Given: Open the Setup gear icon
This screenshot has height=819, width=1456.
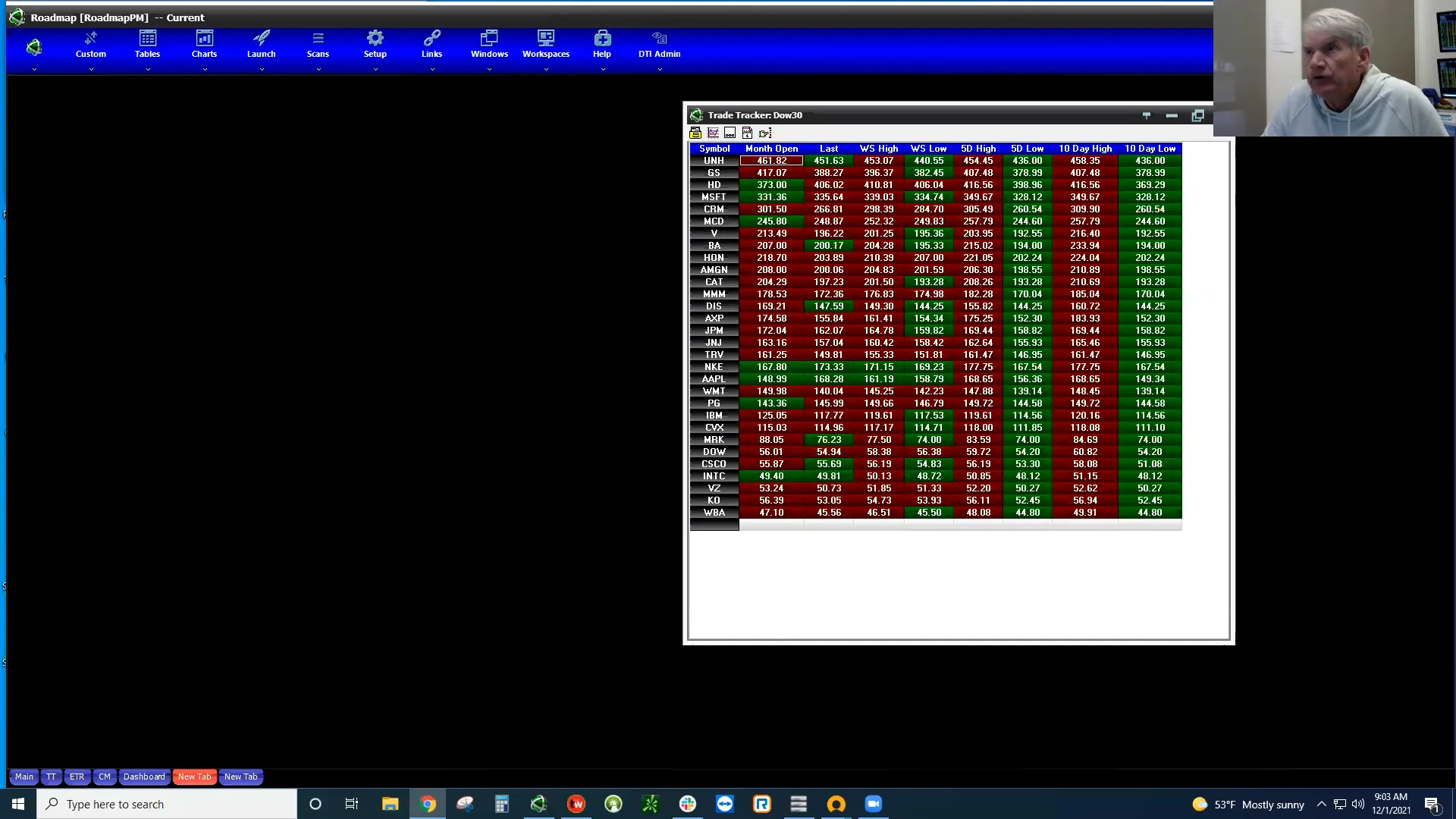Looking at the screenshot, I should click(375, 38).
